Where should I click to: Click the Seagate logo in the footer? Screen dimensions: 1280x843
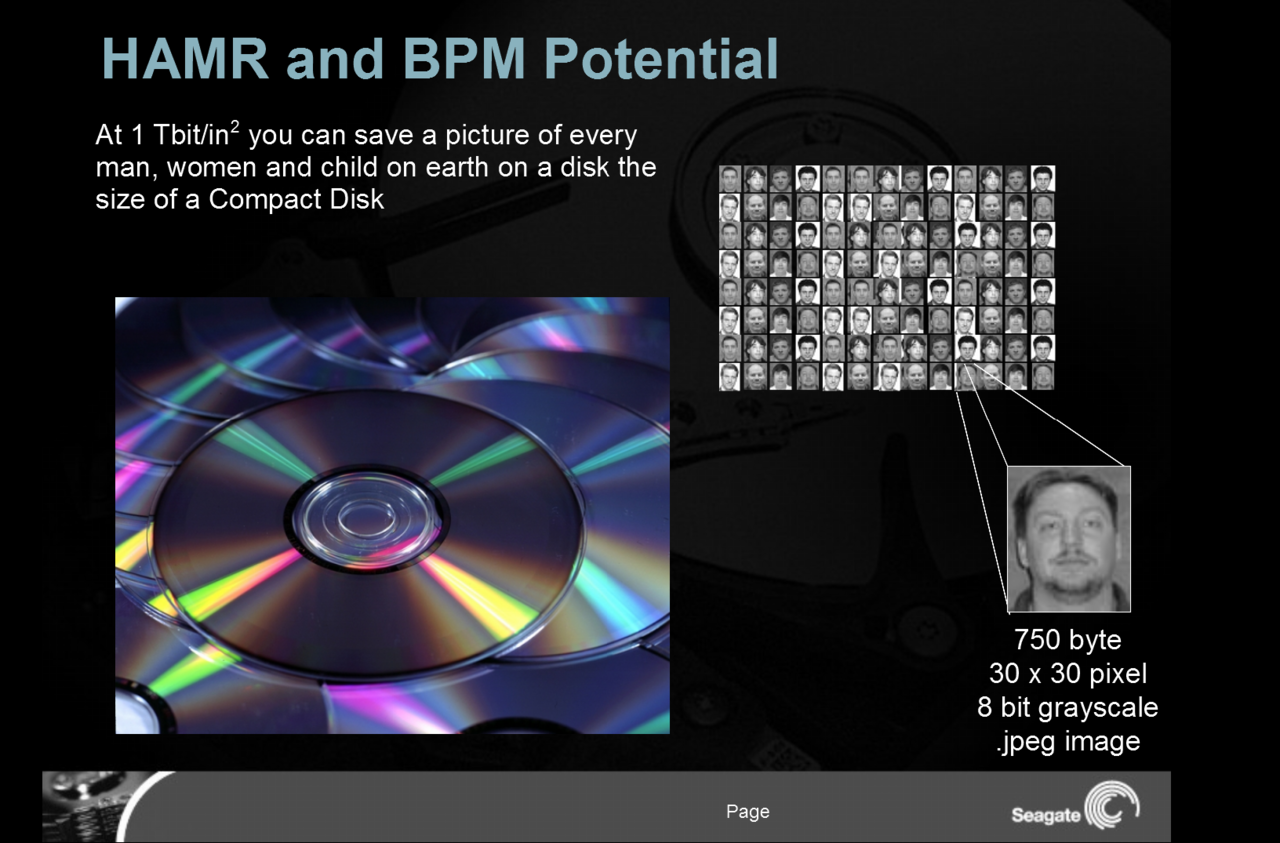(1076, 807)
